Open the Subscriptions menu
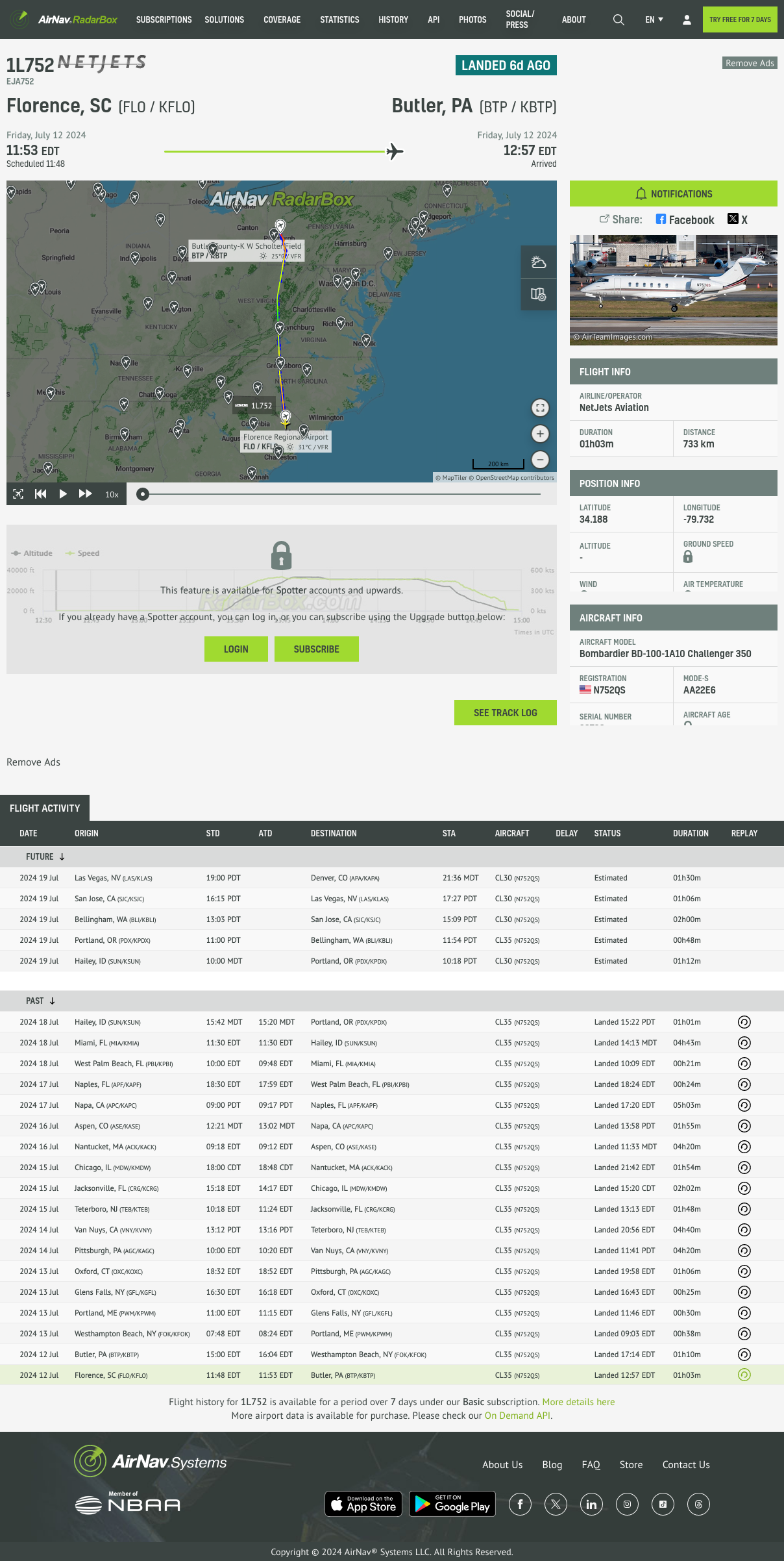 tap(164, 19)
